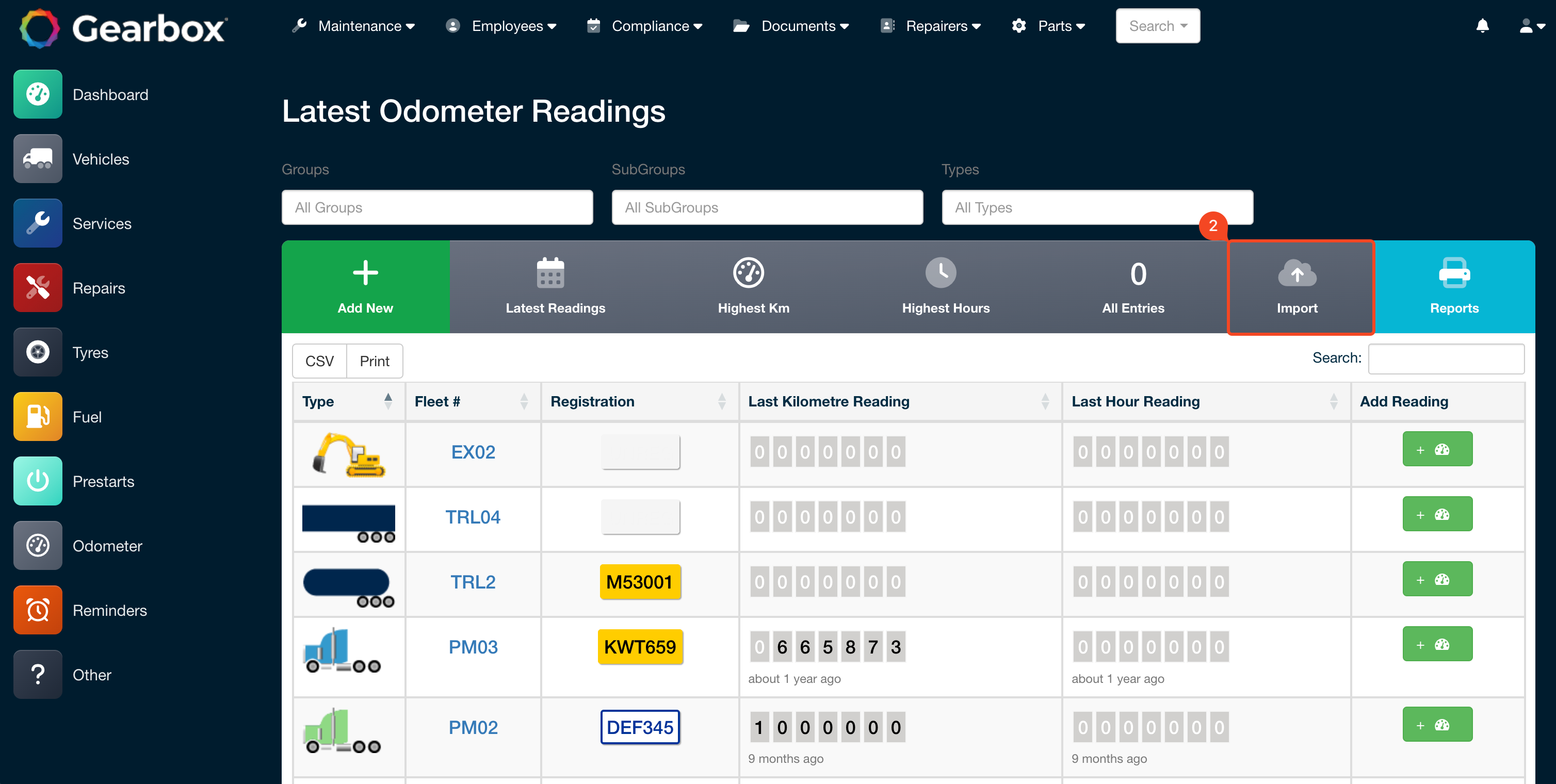This screenshot has width=1556, height=784.
Task: Switch to Highest Hours tab
Action: (x=945, y=287)
